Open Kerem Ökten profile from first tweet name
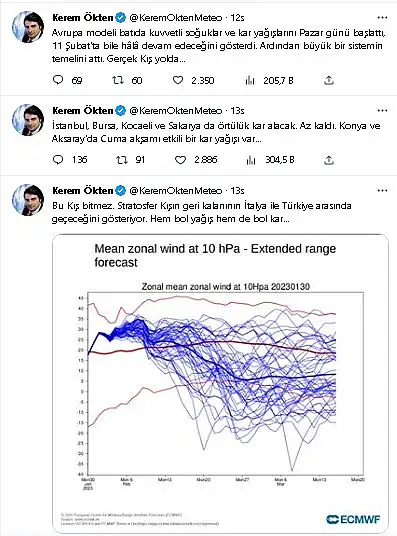The width and height of the screenshot is (397, 536). pyautogui.click(x=82, y=17)
